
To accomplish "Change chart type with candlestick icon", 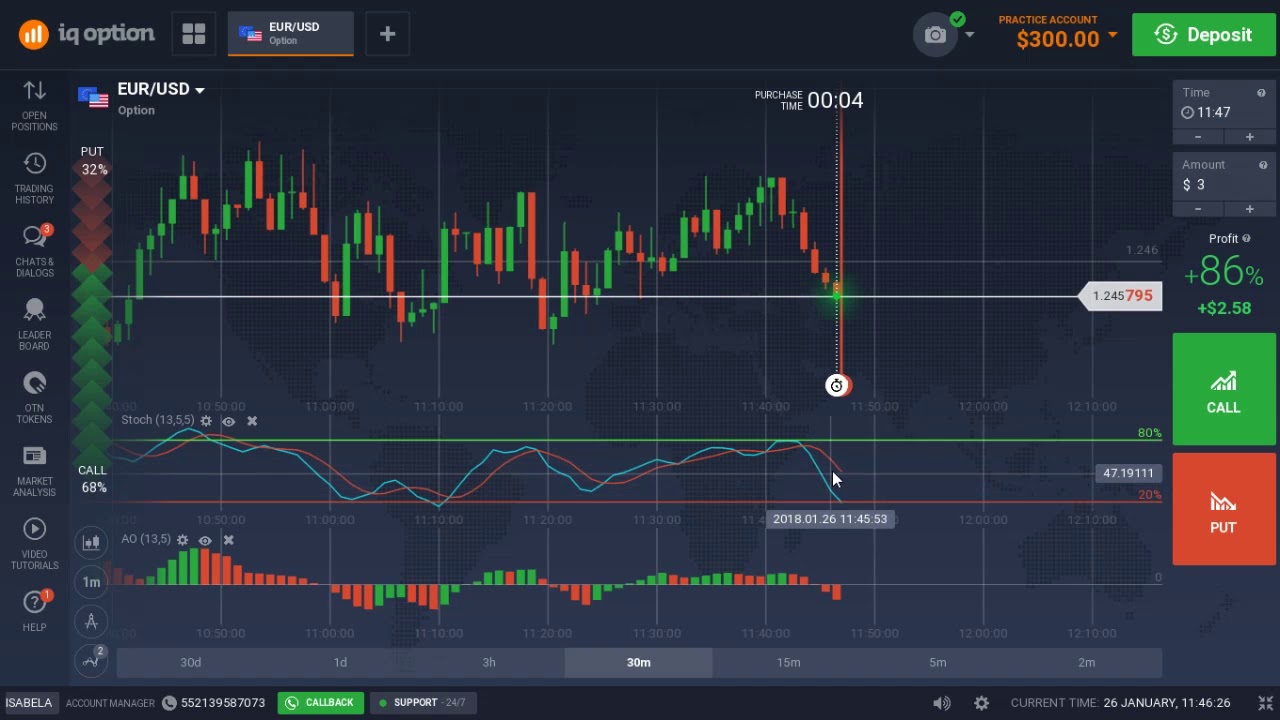I will [x=91, y=542].
